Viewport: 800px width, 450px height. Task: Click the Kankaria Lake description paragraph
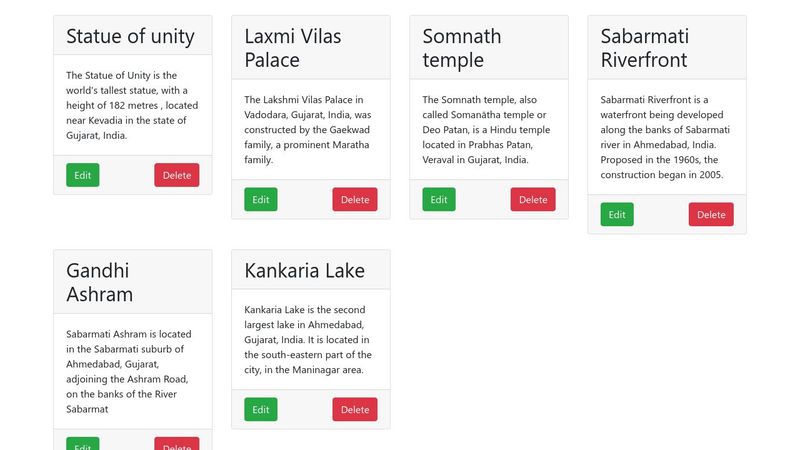pyautogui.click(x=308, y=340)
